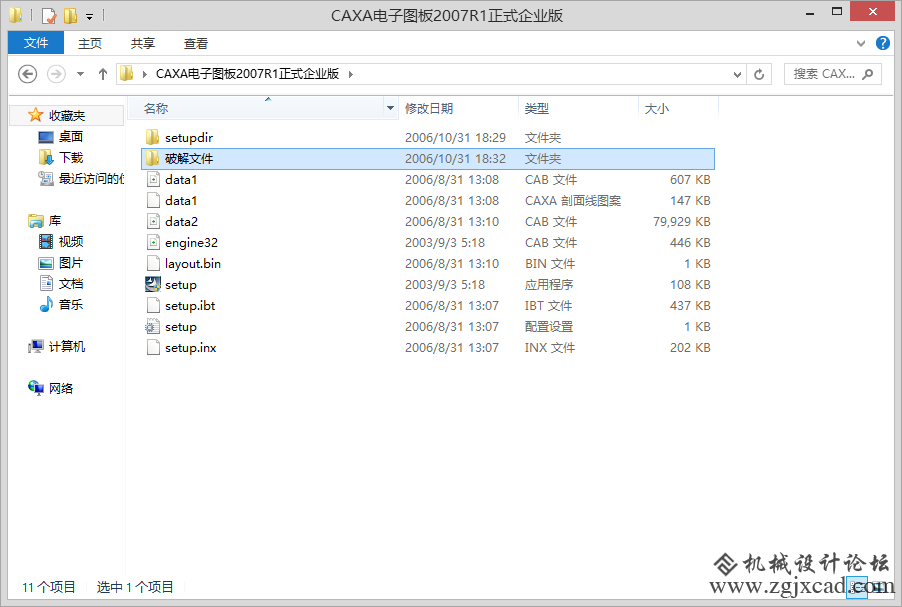This screenshot has height=607, width=902.
Task: Sort by 名称 column header
Action: click(255, 108)
